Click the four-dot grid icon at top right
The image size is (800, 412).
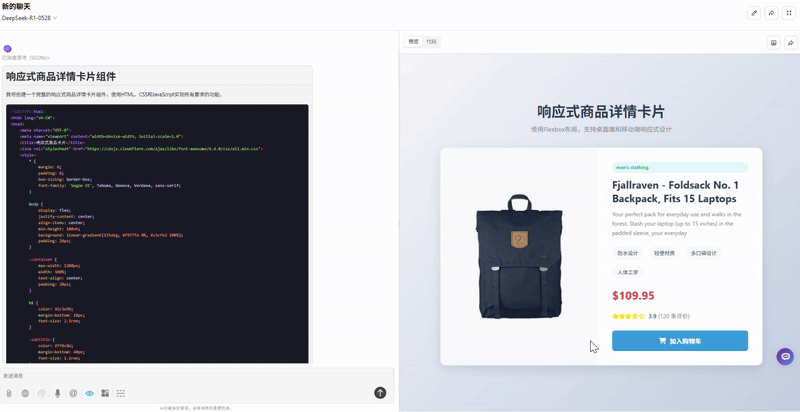click(789, 13)
